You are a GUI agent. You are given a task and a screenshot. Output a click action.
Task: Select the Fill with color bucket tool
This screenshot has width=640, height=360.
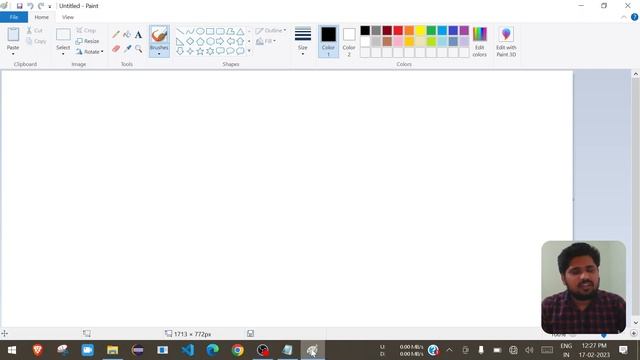[127, 35]
